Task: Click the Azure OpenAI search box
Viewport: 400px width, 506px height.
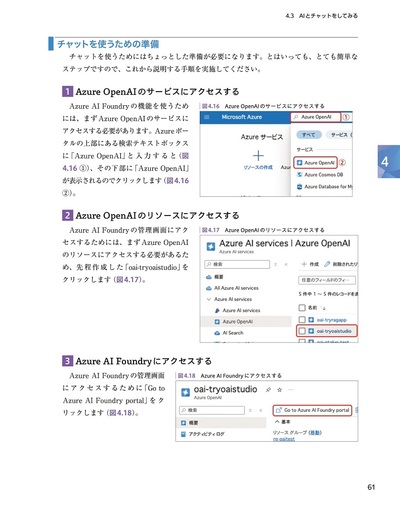Action: [x=316, y=117]
